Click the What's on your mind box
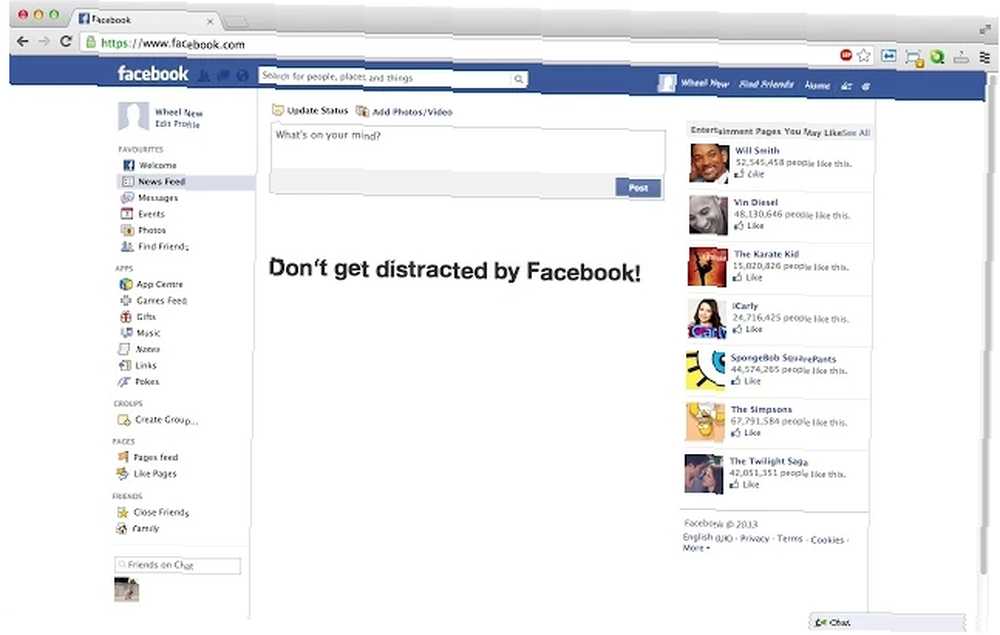The height and width of the screenshot is (635, 1000). tap(468, 149)
